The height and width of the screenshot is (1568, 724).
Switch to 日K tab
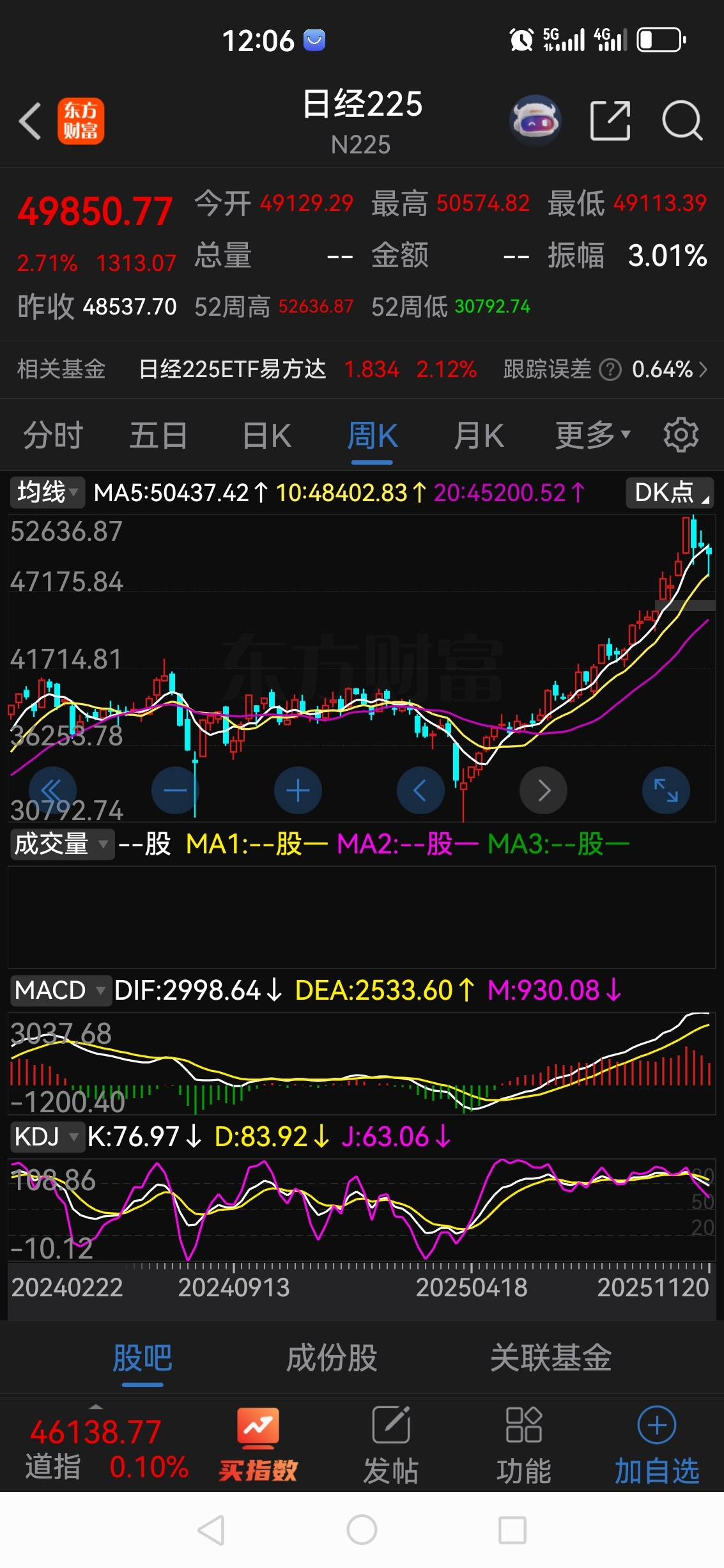tap(267, 436)
